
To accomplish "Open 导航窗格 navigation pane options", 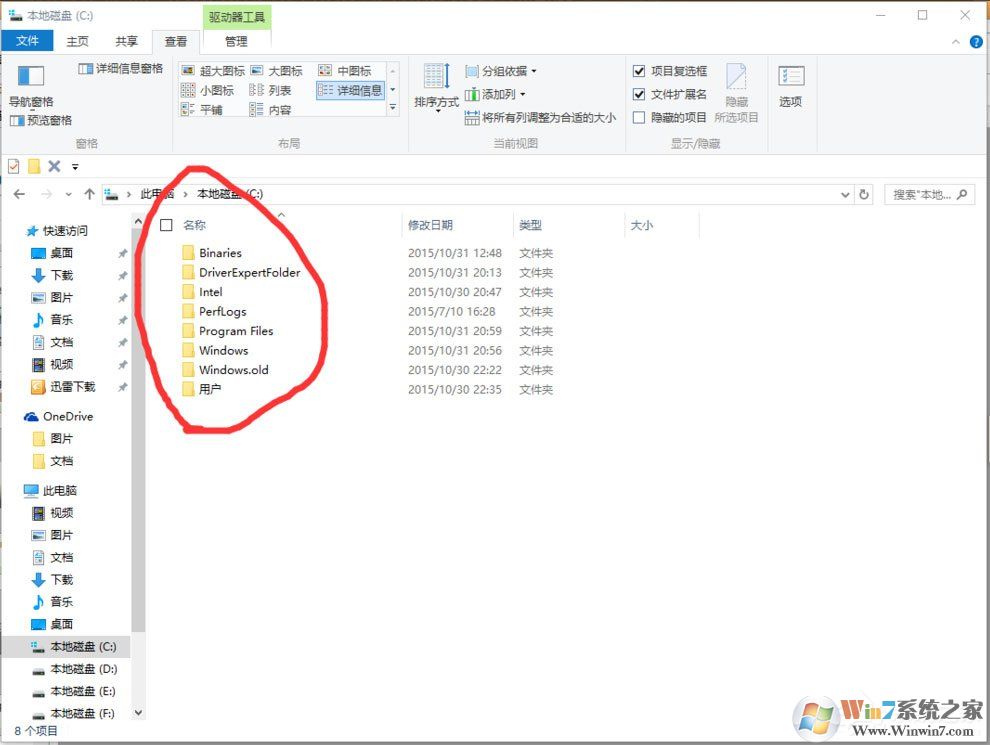I will tap(31, 100).
